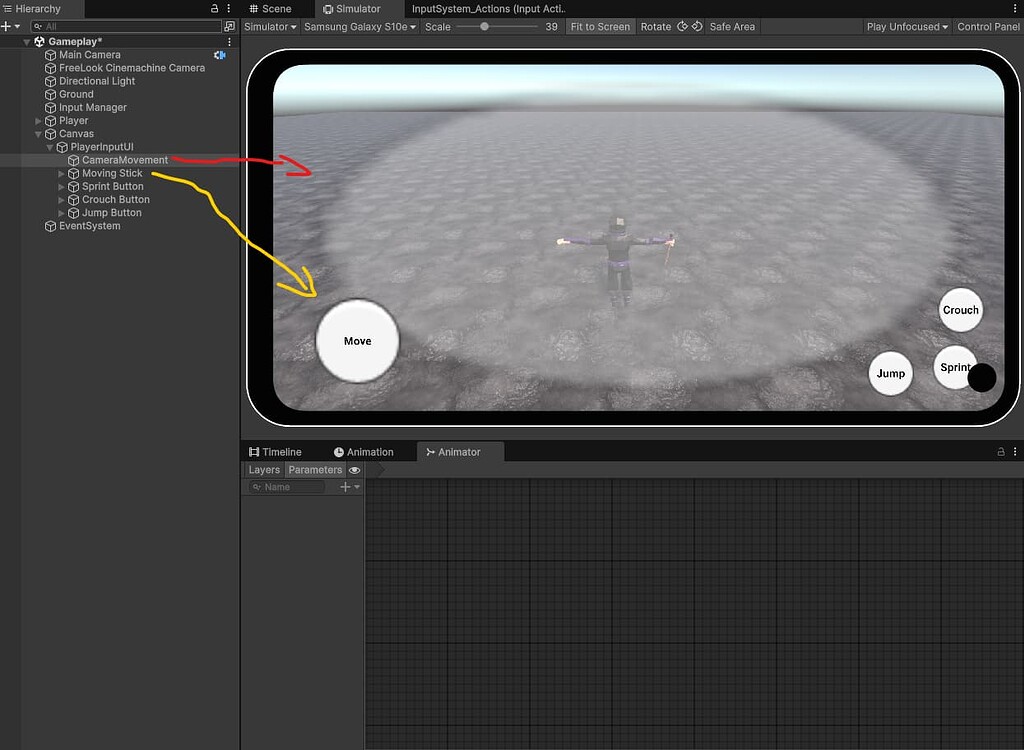Enable Safe Area in the Simulator toolbar
Screen dimensions: 1024x750
coord(732,26)
